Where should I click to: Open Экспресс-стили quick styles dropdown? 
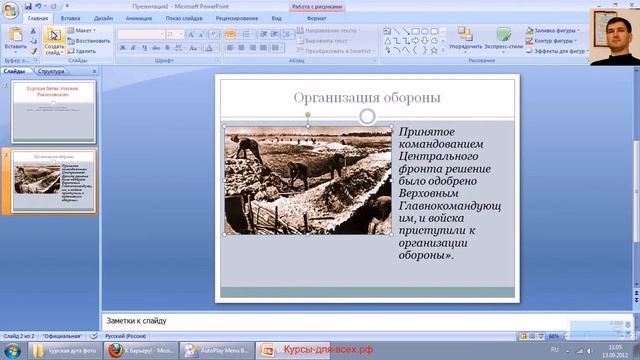[504, 39]
